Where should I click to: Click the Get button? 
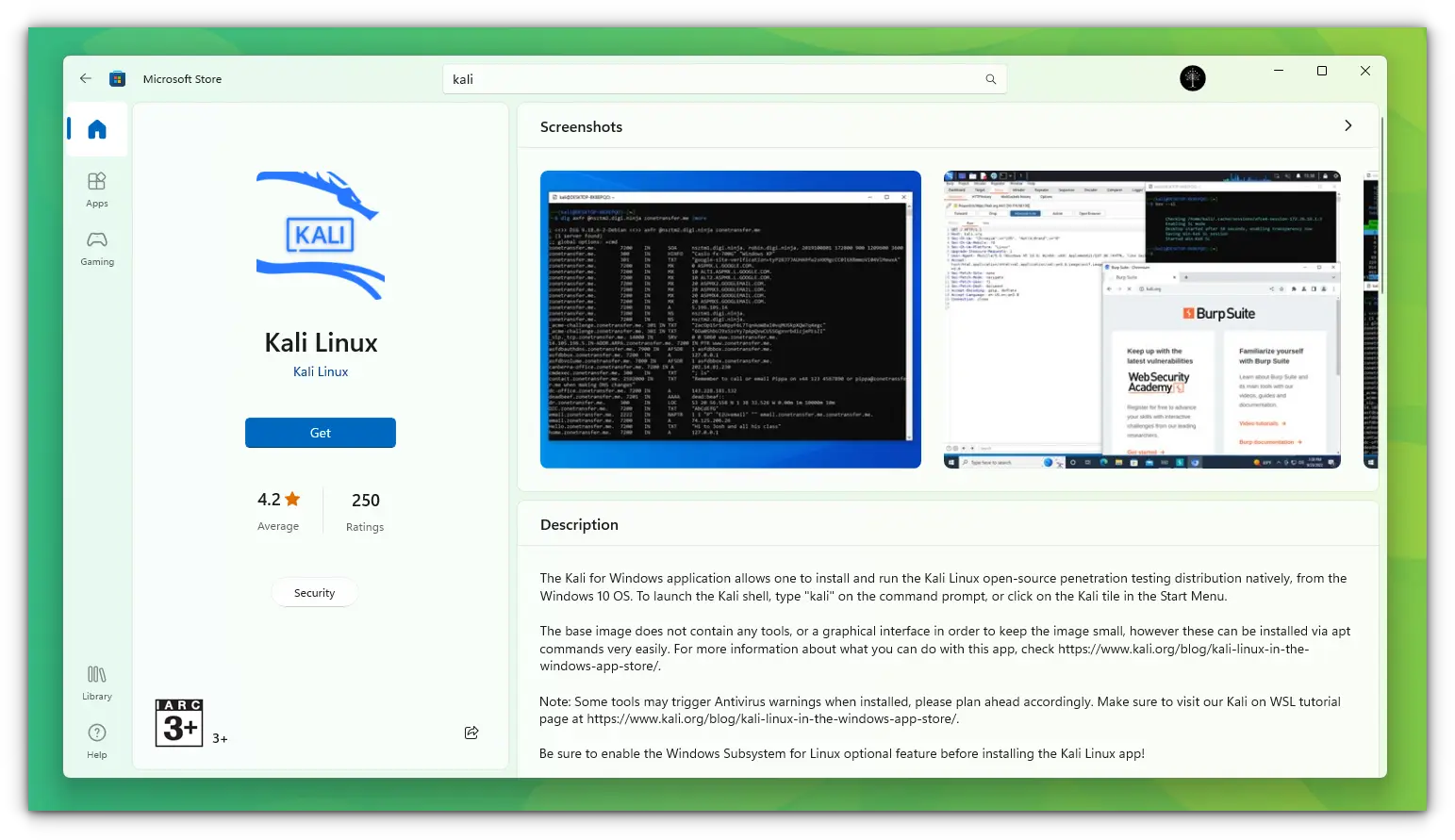pos(321,433)
